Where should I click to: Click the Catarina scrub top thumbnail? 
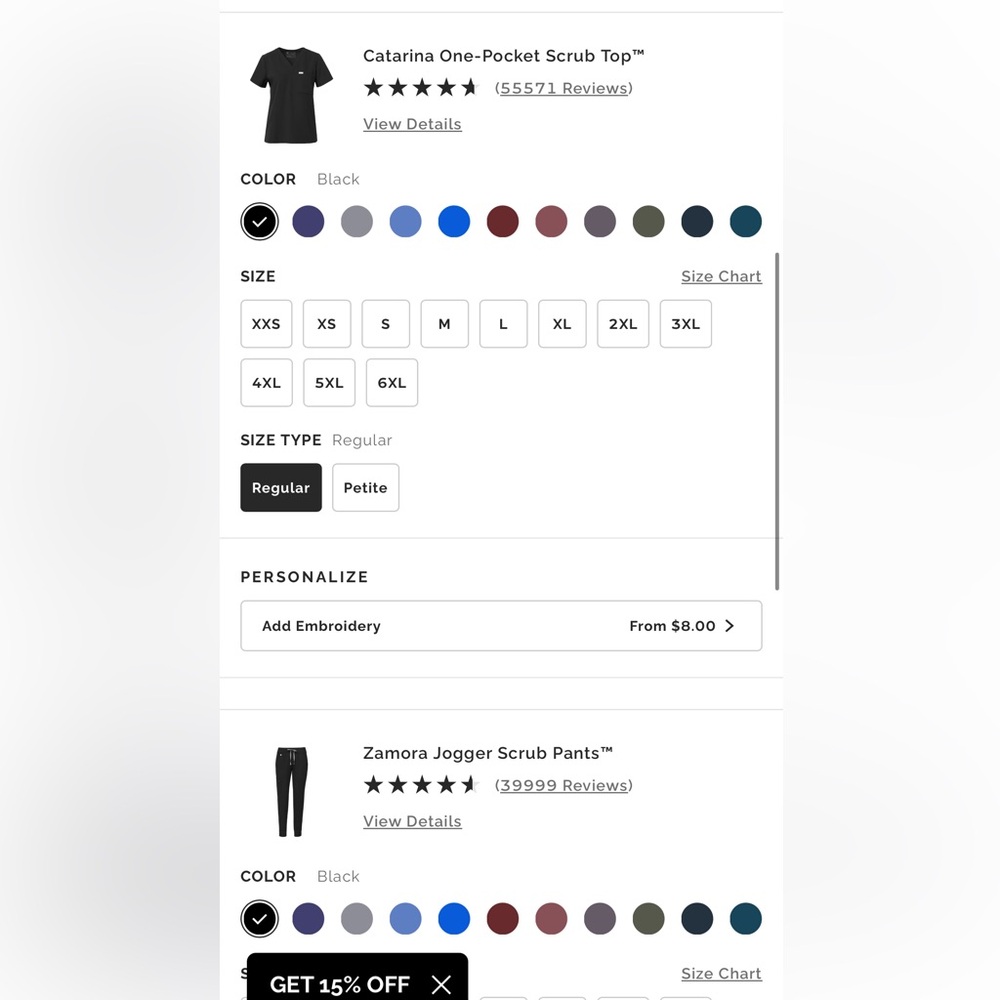tap(291, 95)
